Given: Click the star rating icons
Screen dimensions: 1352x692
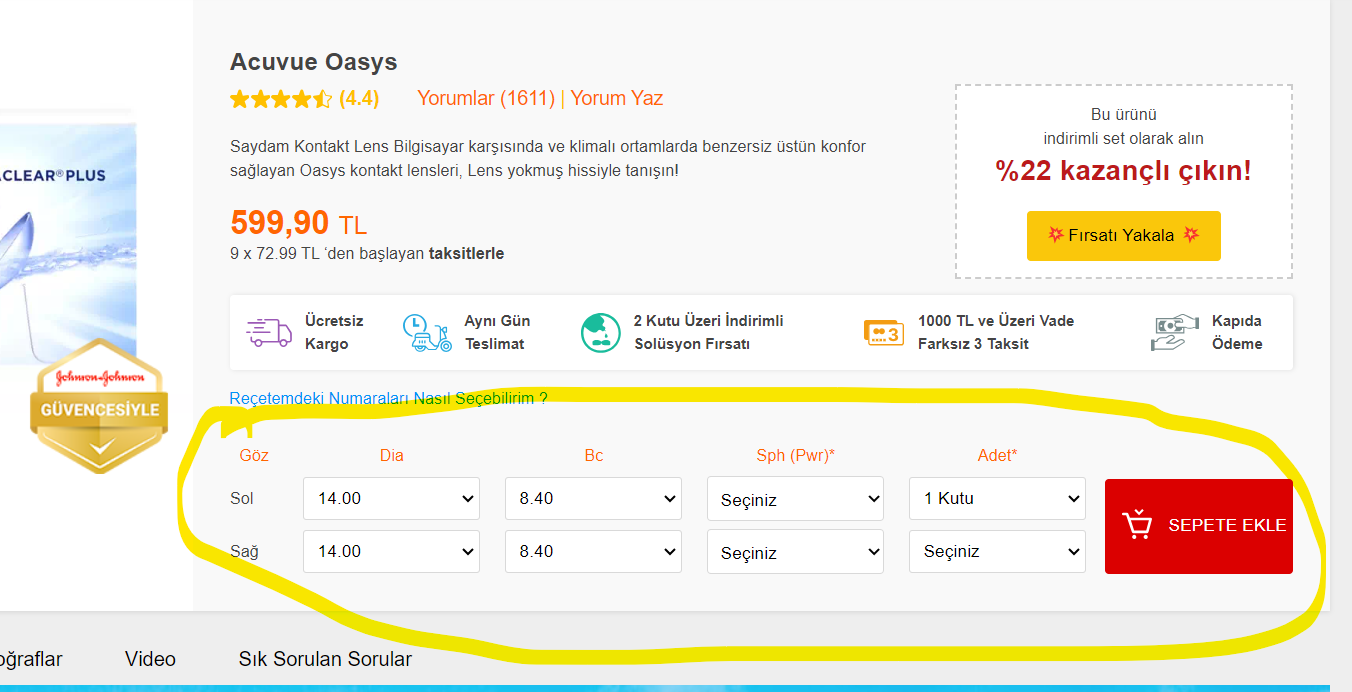Looking at the screenshot, I should coord(280,99).
